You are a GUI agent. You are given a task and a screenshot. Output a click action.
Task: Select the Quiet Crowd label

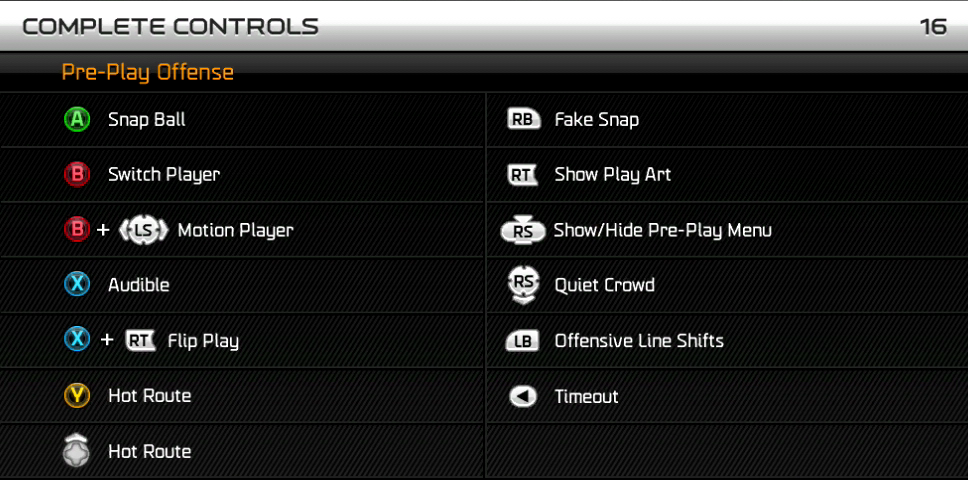[604, 285]
